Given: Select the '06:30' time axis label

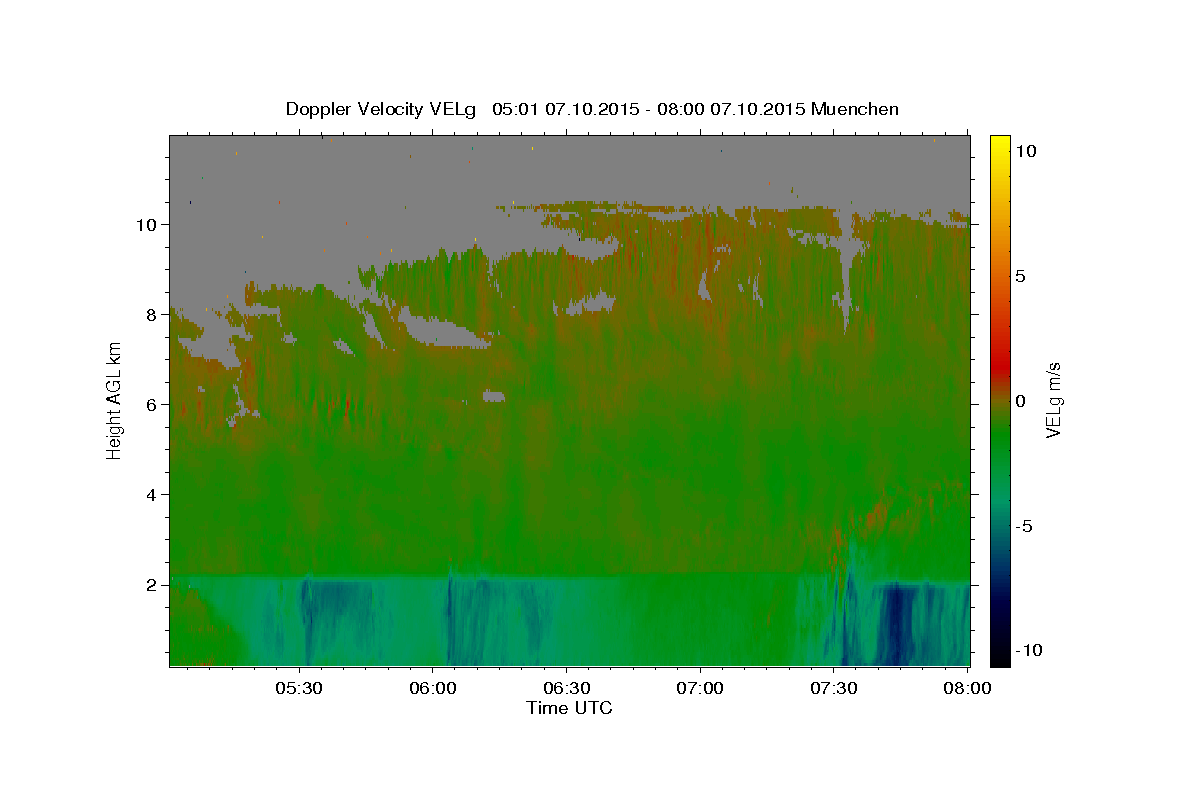Looking at the screenshot, I should click(x=566, y=688).
